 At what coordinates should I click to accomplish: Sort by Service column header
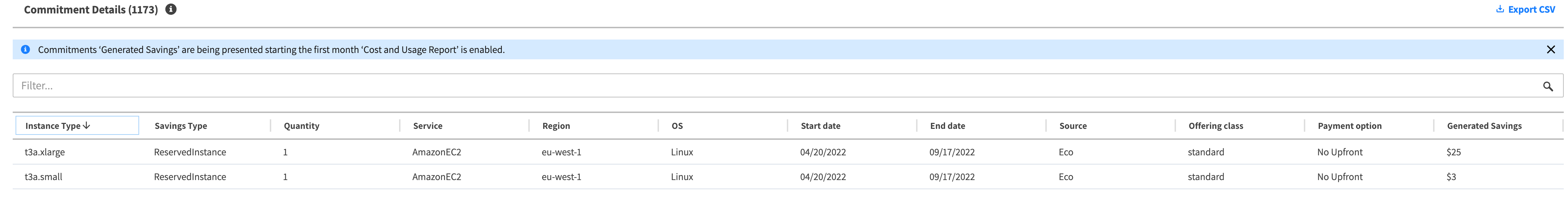tap(427, 126)
